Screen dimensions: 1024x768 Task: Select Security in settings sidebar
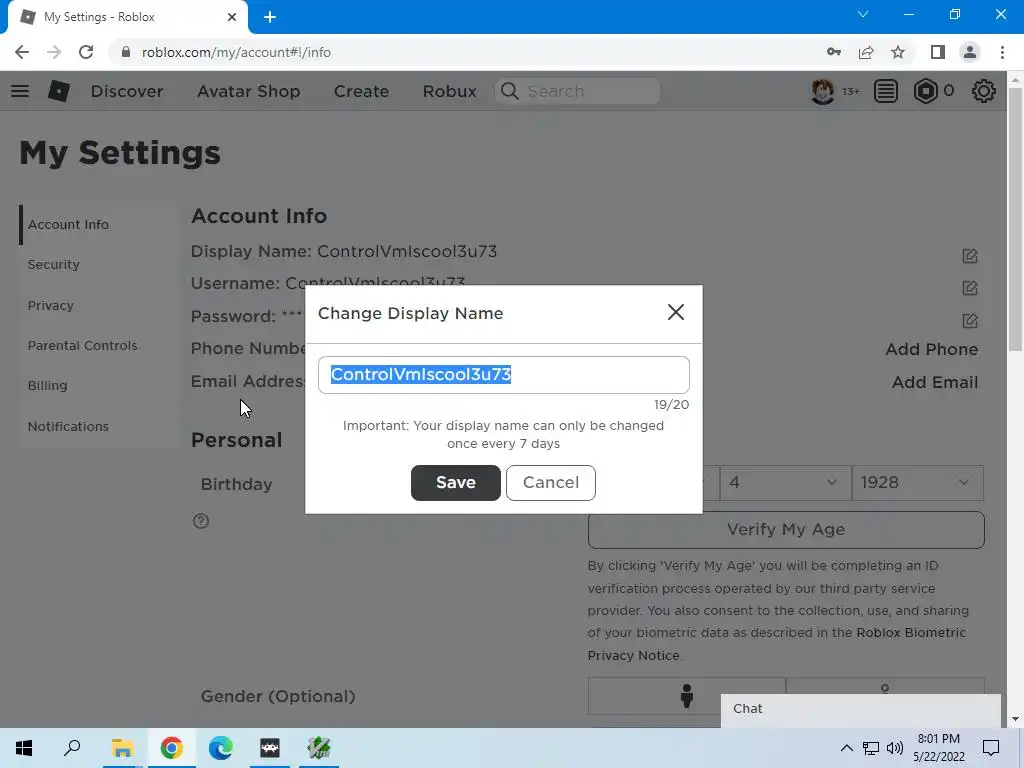[x=54, y=264]
